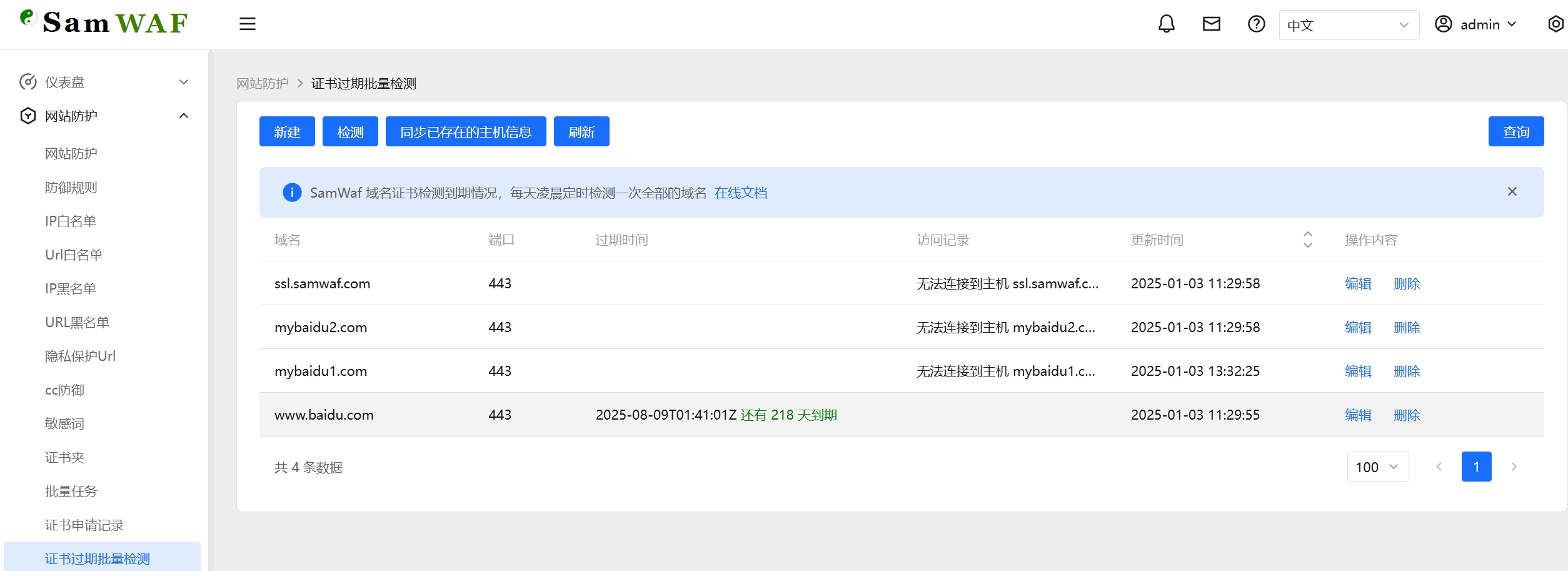Sort by 更新时间 column arrows

tap(1307, 240)
